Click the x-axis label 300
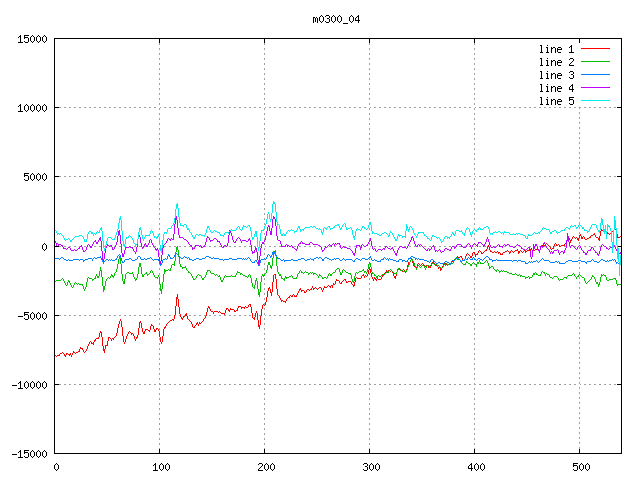 pyautogui.click(x=371, y=467)
